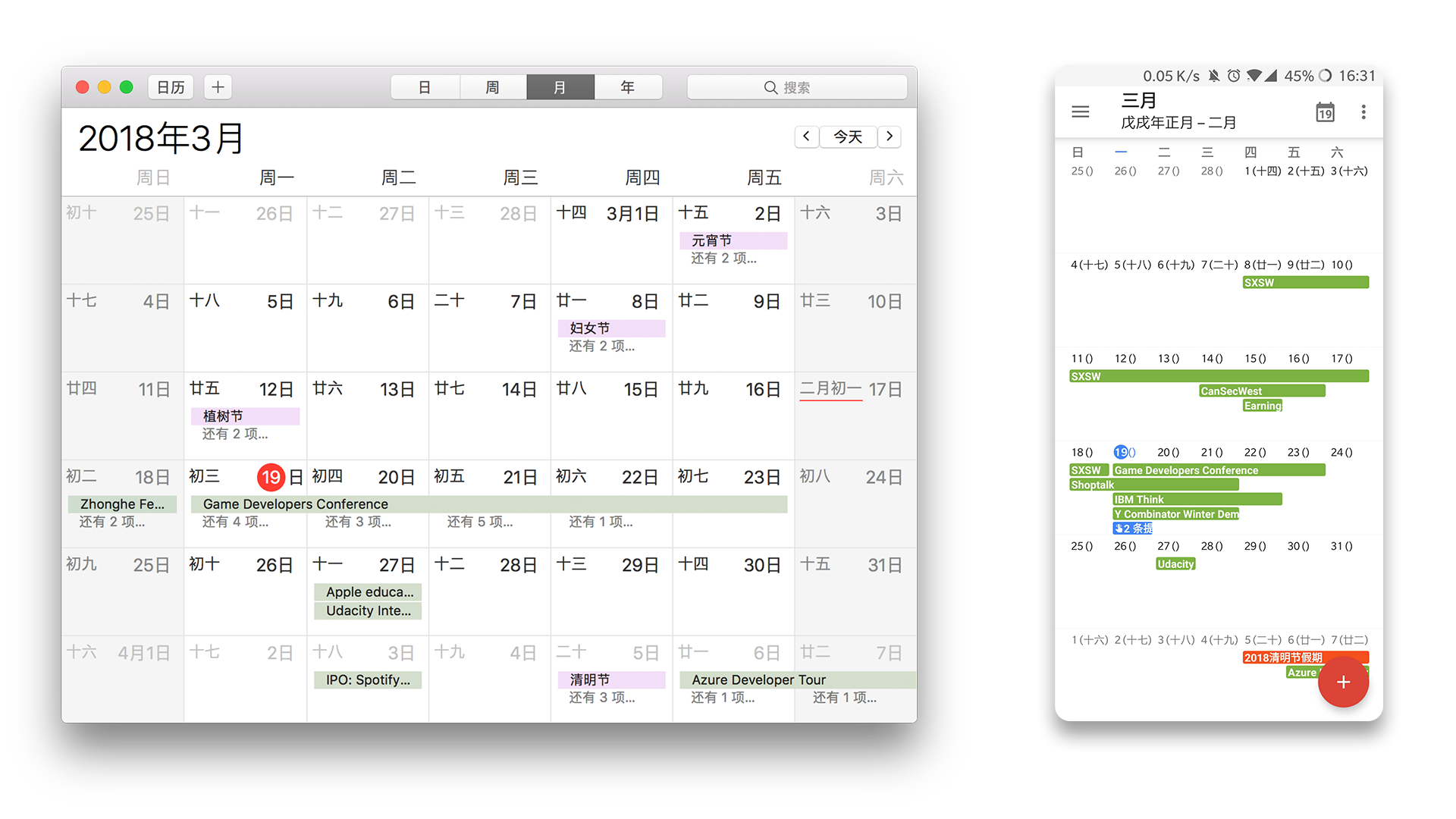1456x819 pixels.
Task: Open the Azure event on phone calendar
Action: 1302,673
